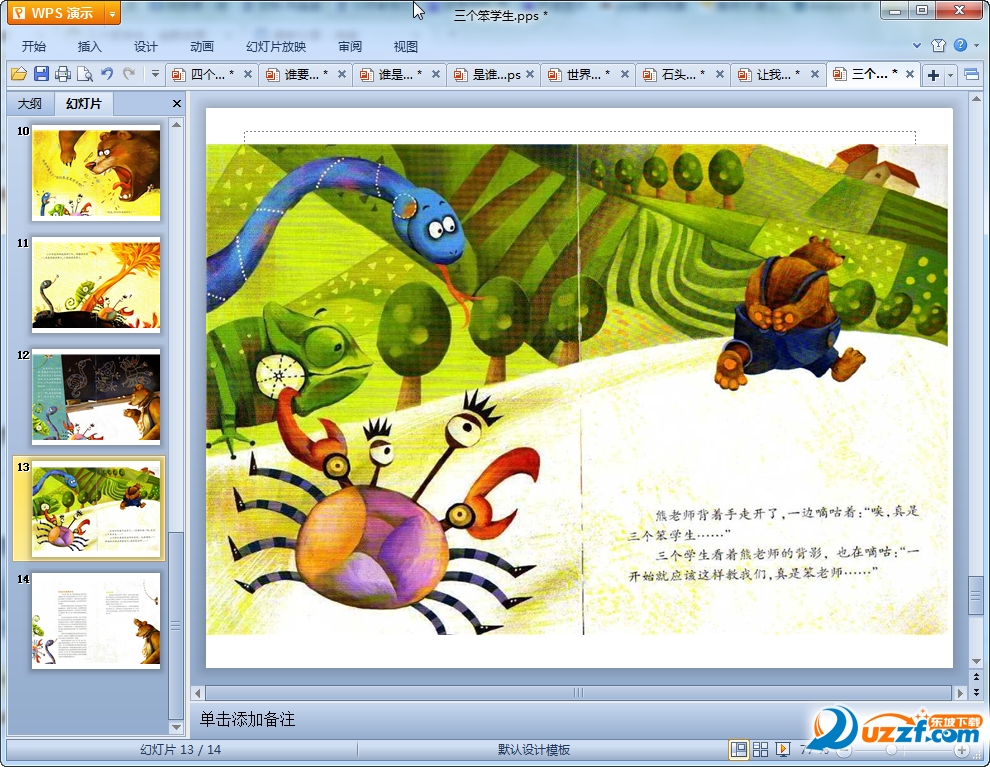The height and width of the screenshot is (767, 990).
Task: Go to next slide with double-down arrow
Action: coord(977,691)
